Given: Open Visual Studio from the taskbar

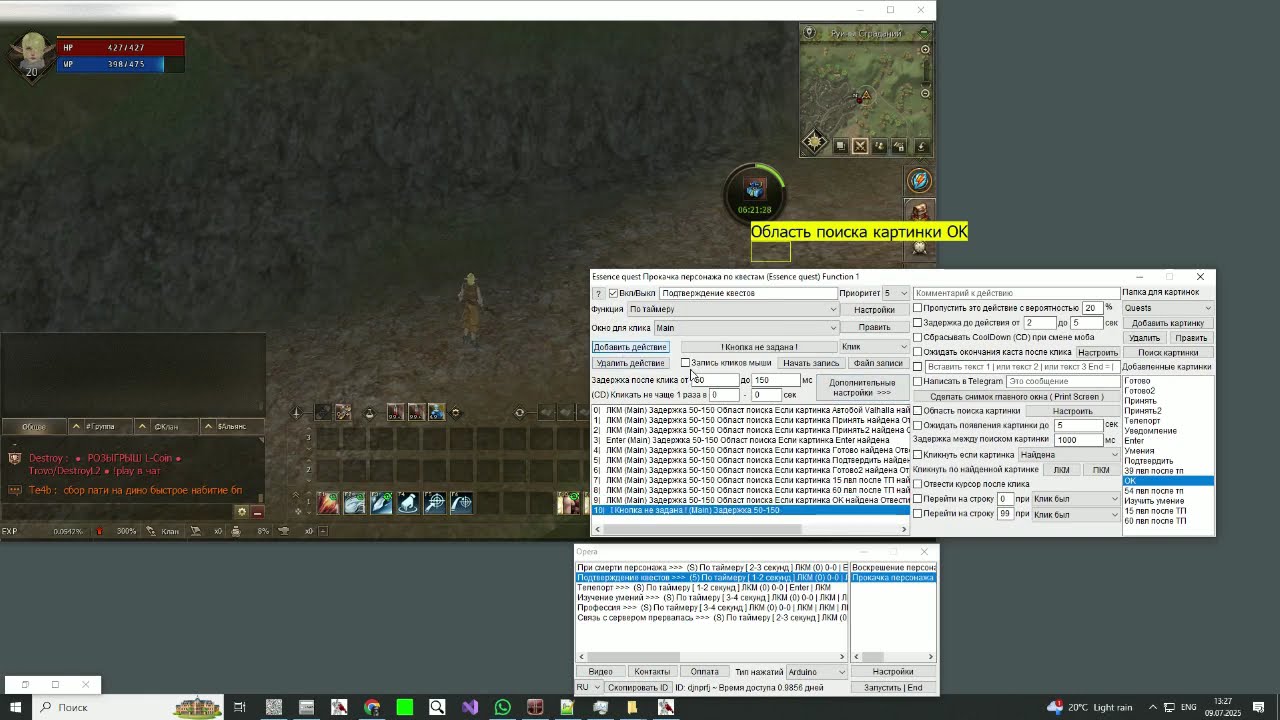Looking at the screenshot, I should click(470, 707).
